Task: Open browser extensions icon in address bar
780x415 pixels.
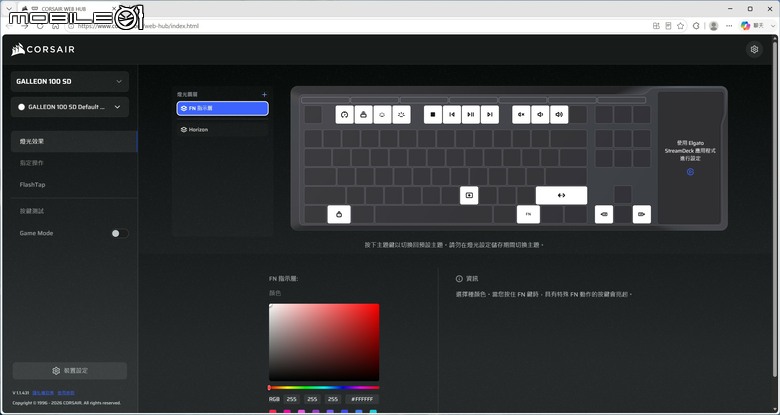Action: [656, 26]
